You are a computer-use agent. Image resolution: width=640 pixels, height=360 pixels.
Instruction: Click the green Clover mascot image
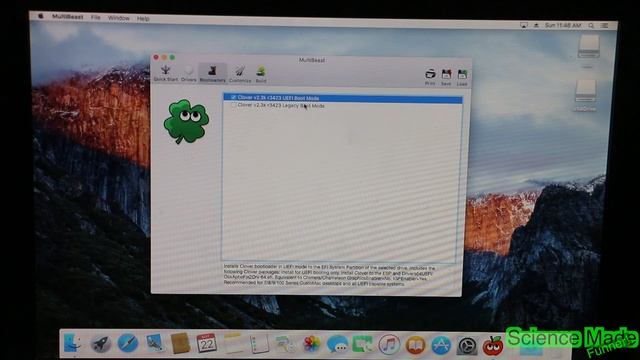187,122
